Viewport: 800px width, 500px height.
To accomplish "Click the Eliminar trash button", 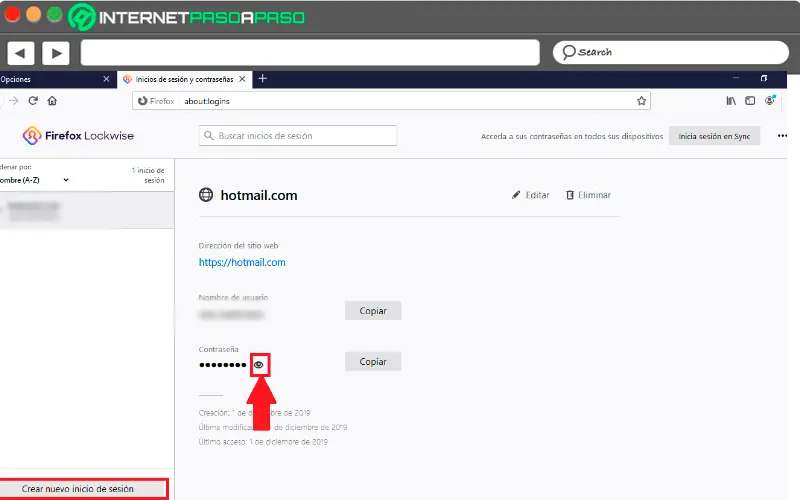I will (588, 195).
